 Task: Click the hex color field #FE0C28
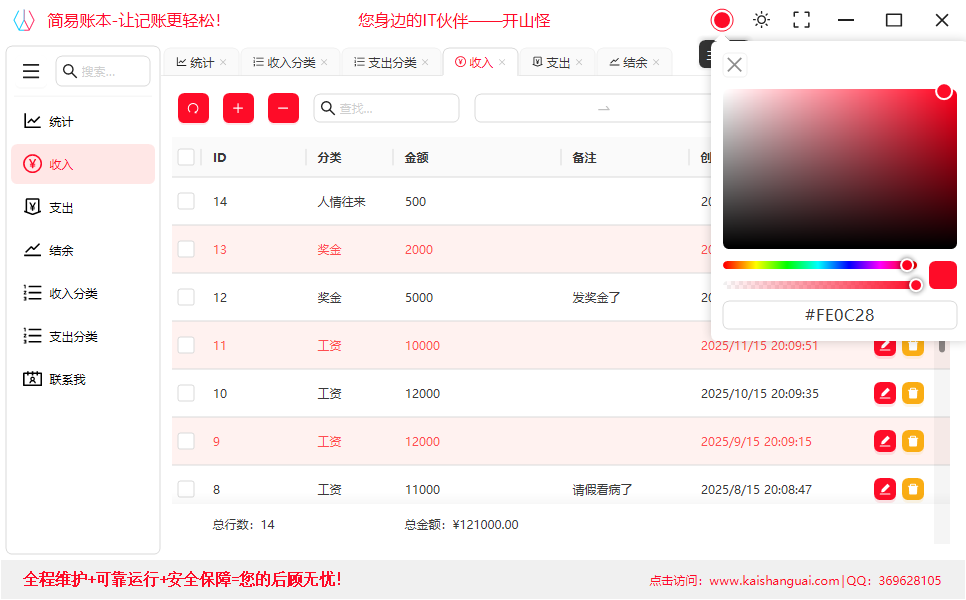tap(839, 315)
